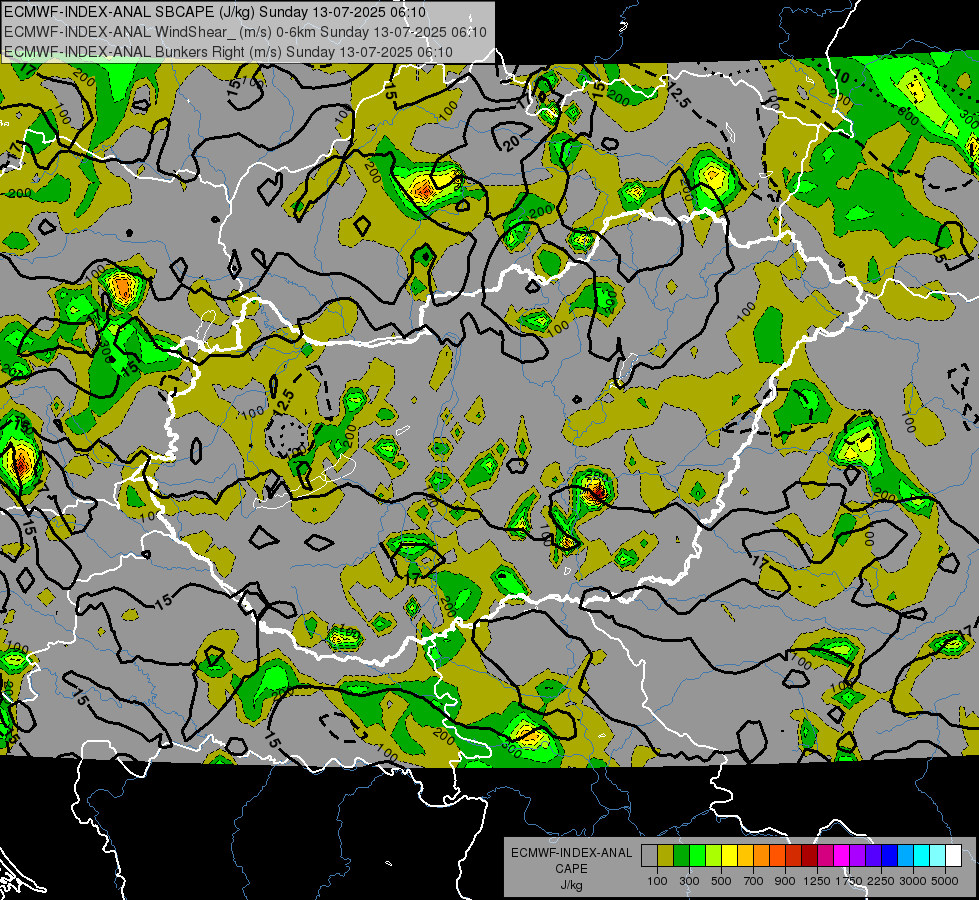Click the dark maroon red swatch
This screenshot has height=900, width=979.
pyautogui.click(x=810, y=856)
